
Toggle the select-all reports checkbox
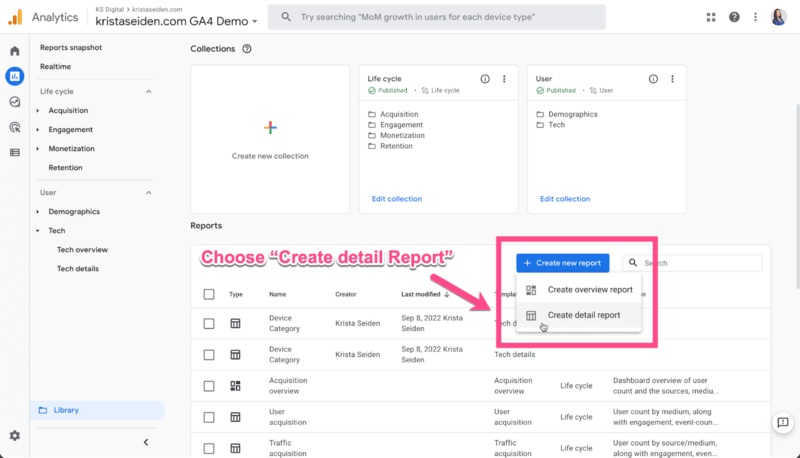pos(209,294)
